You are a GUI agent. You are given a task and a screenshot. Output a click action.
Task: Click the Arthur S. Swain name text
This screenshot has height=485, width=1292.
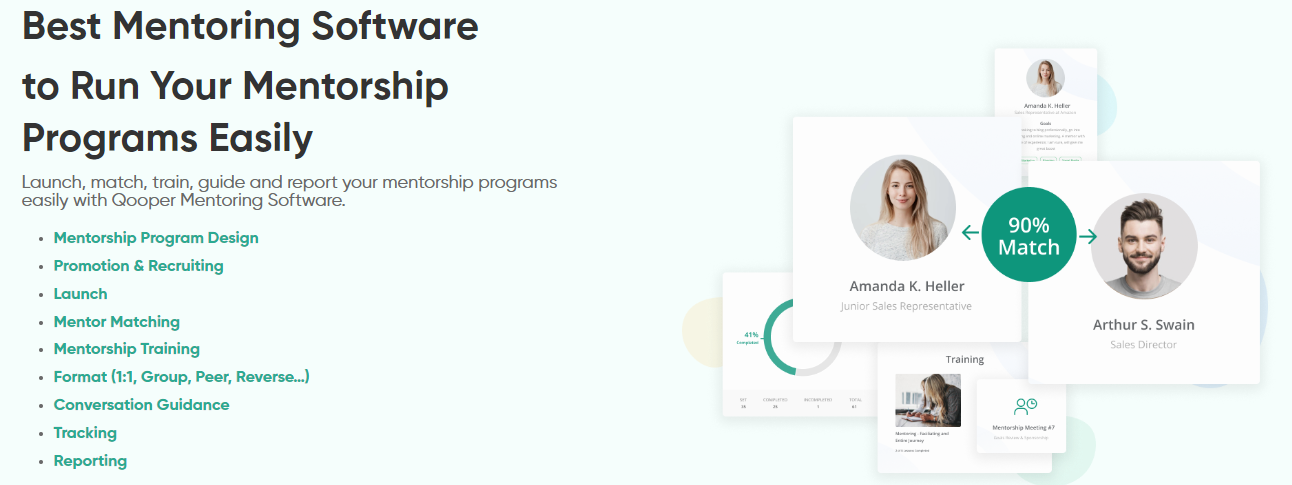pos(1143,324)
